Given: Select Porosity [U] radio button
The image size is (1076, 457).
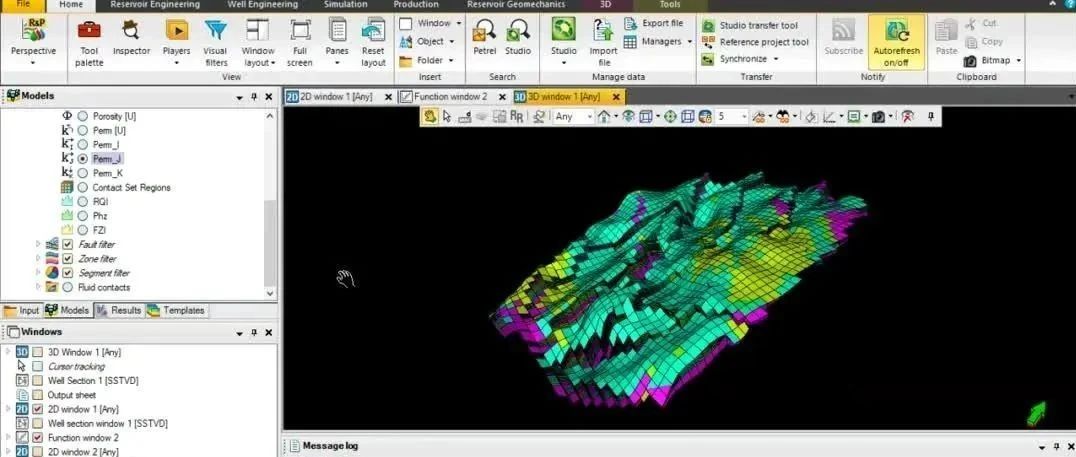Looking at the screenshot, I should pos(82,116).
